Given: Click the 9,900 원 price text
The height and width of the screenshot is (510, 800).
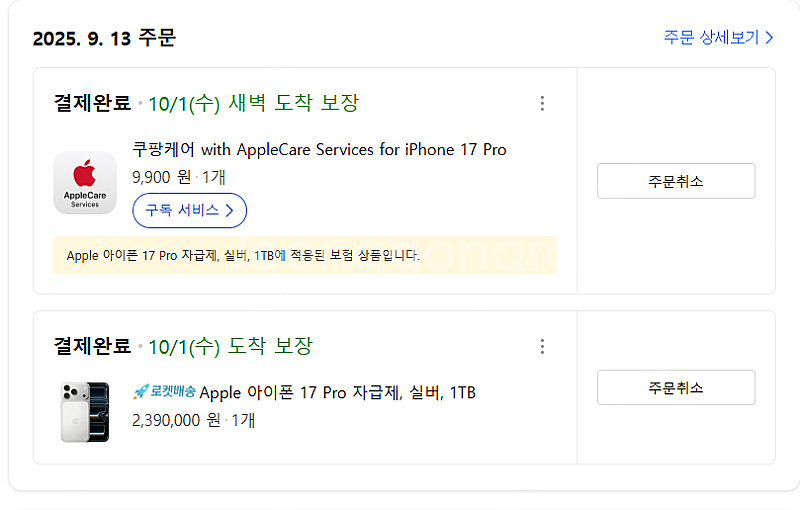Looking at the screenshot, I should coord(161,176).
